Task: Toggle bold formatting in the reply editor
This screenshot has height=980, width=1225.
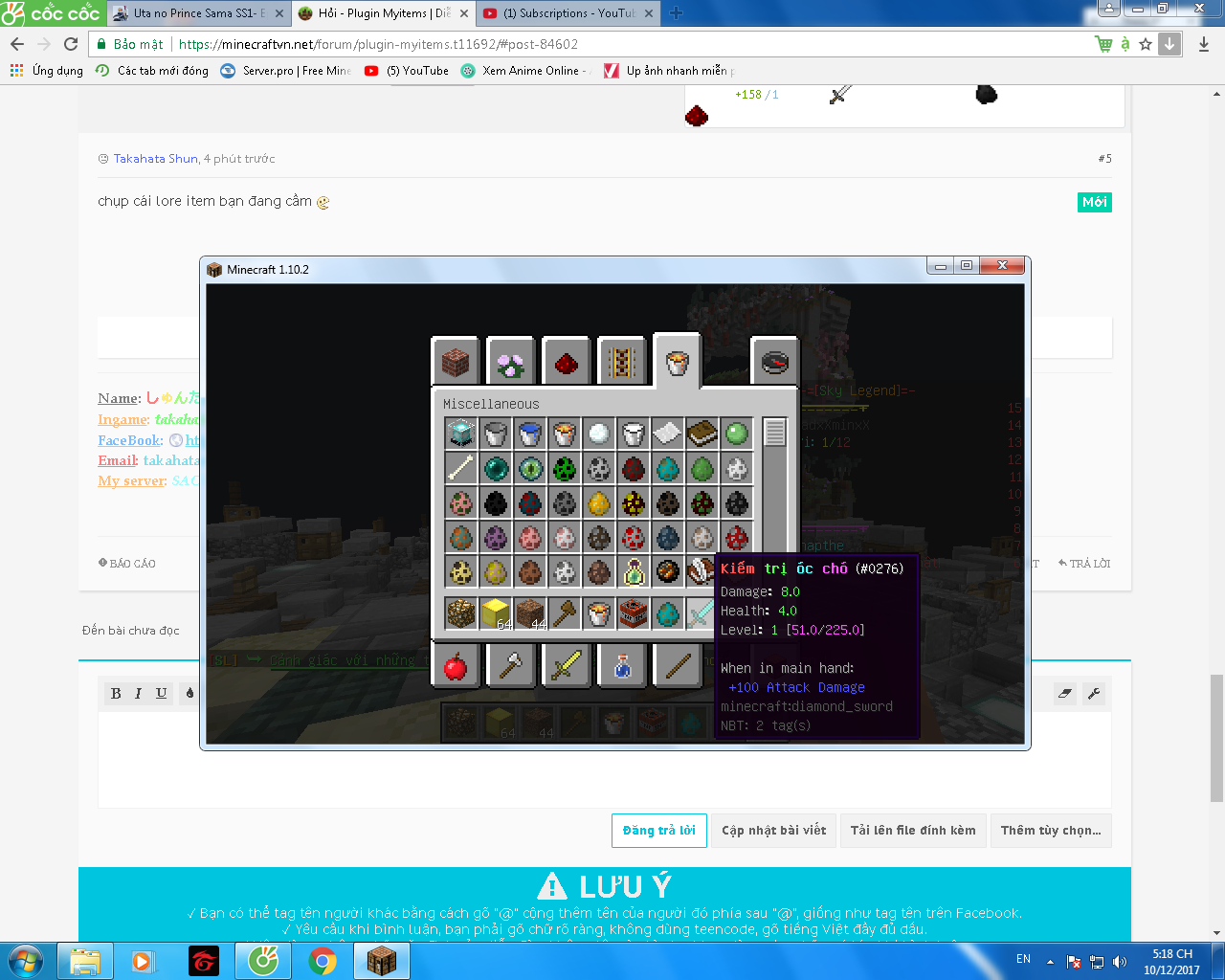Action: pos(116,694)
